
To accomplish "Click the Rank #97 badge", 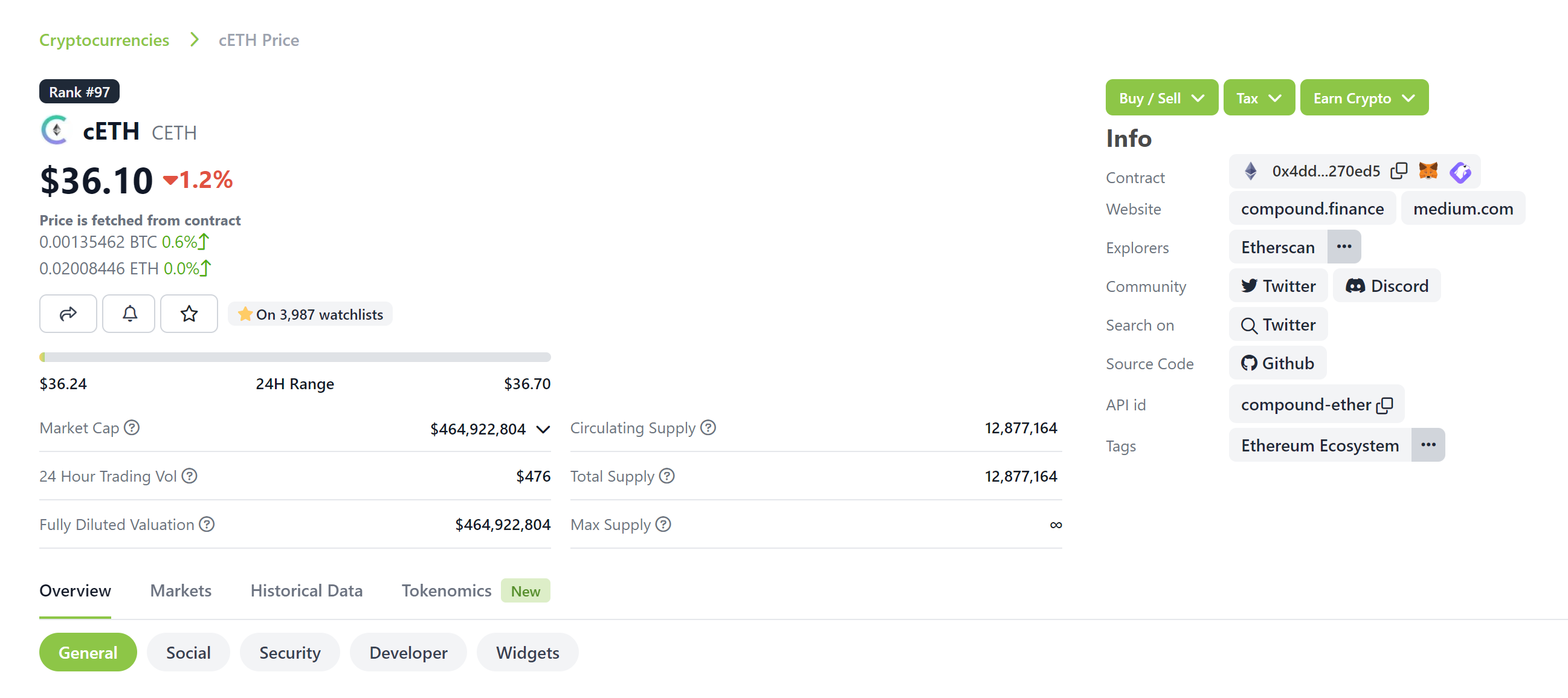I will (x=79, y=92).
